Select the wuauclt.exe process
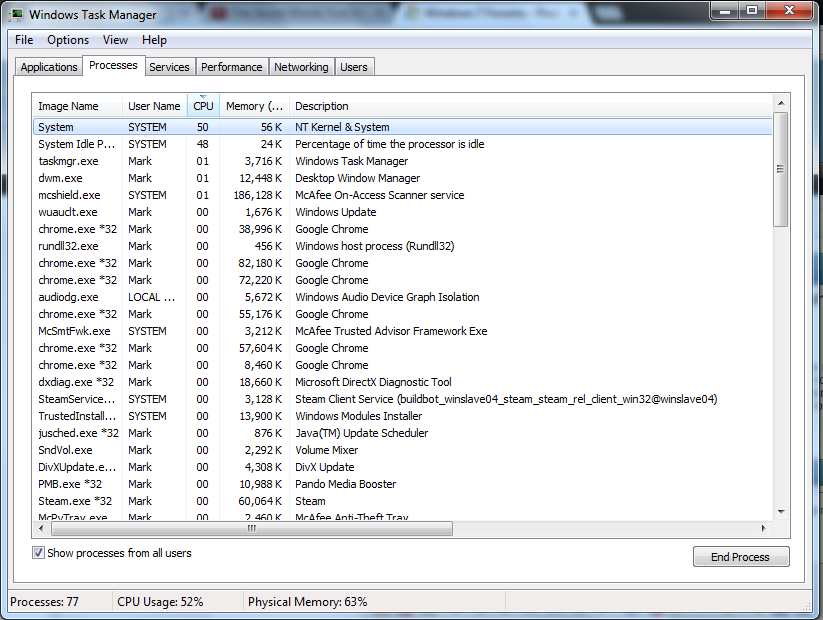The image size is (823, 620). (403, 212)
